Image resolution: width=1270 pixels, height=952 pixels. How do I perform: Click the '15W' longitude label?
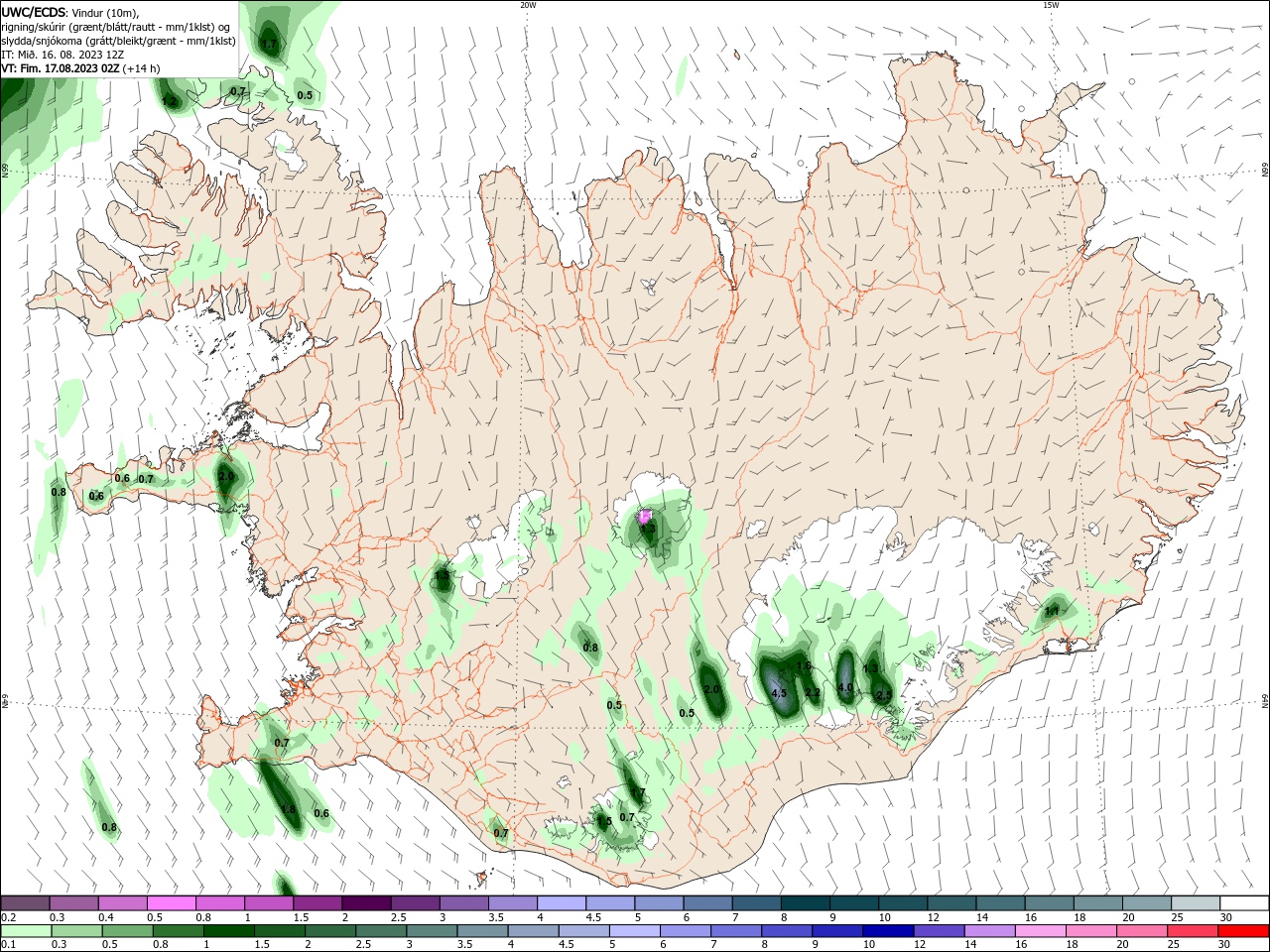point(1050,5)
